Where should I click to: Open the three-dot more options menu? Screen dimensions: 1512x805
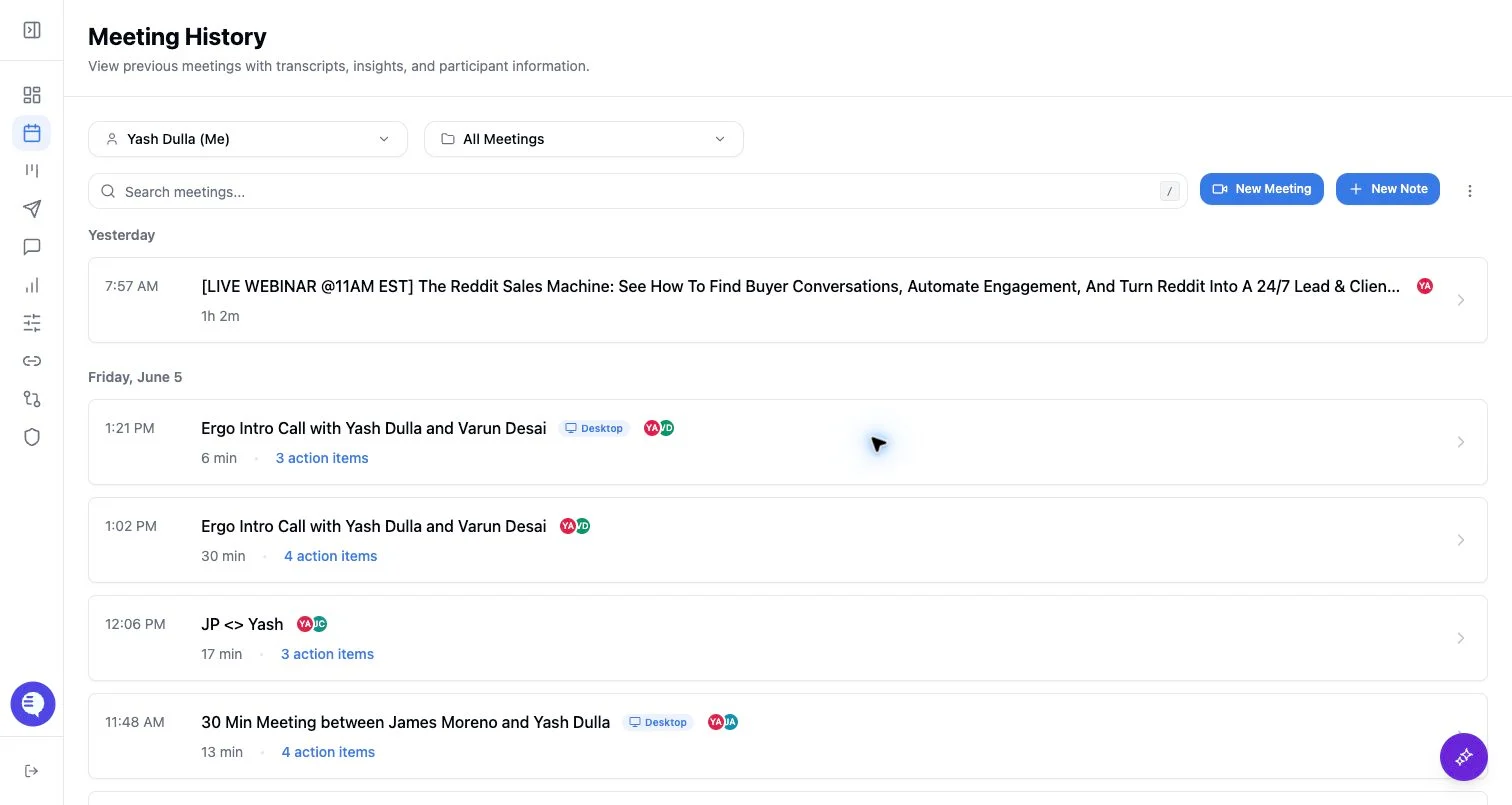pos(1470,191)
